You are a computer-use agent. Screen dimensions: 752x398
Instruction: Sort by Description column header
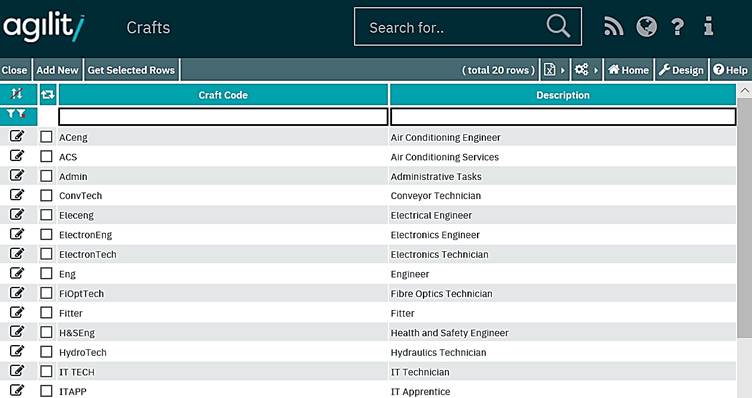563,95
